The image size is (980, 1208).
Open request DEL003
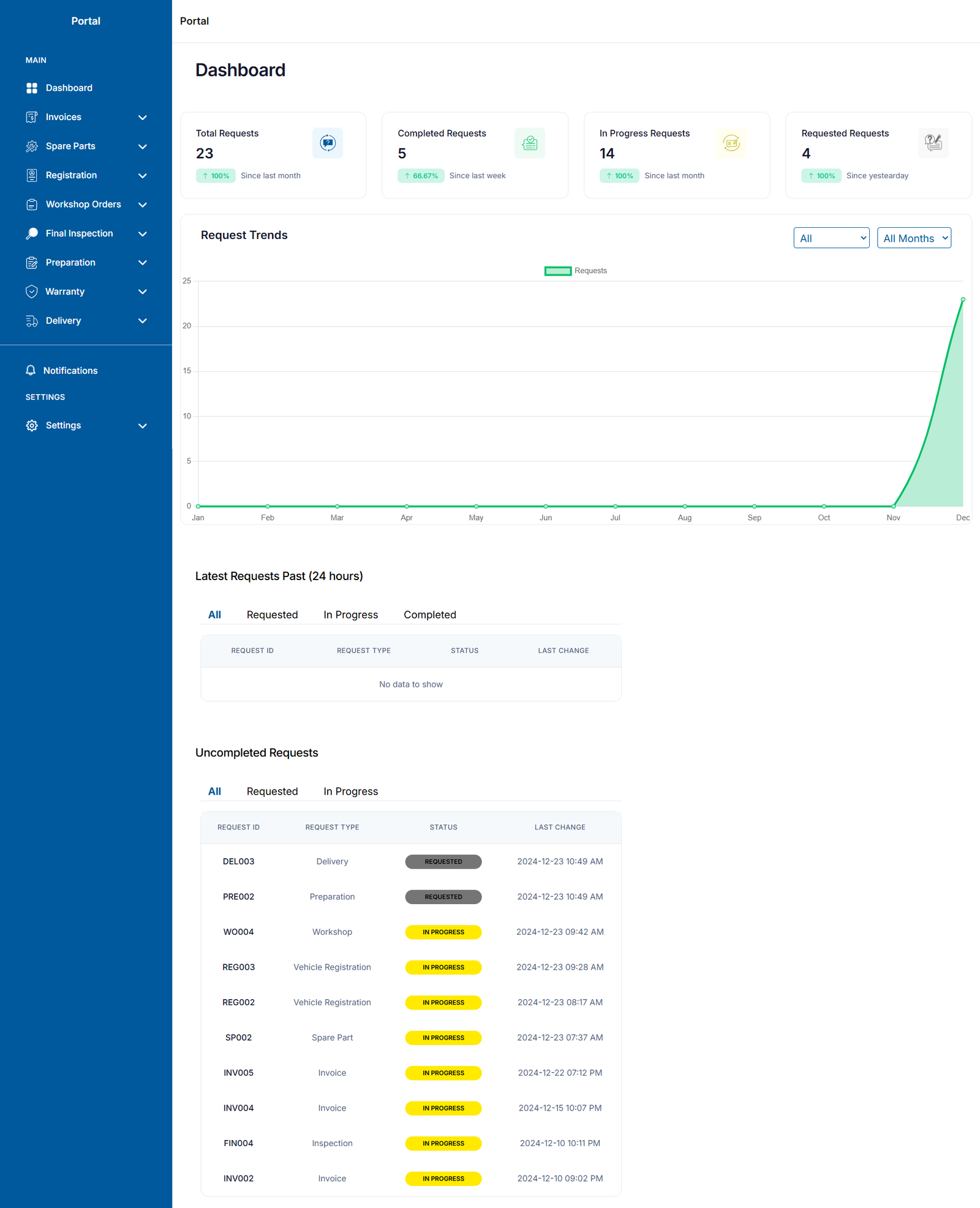(x=238, y=862)
